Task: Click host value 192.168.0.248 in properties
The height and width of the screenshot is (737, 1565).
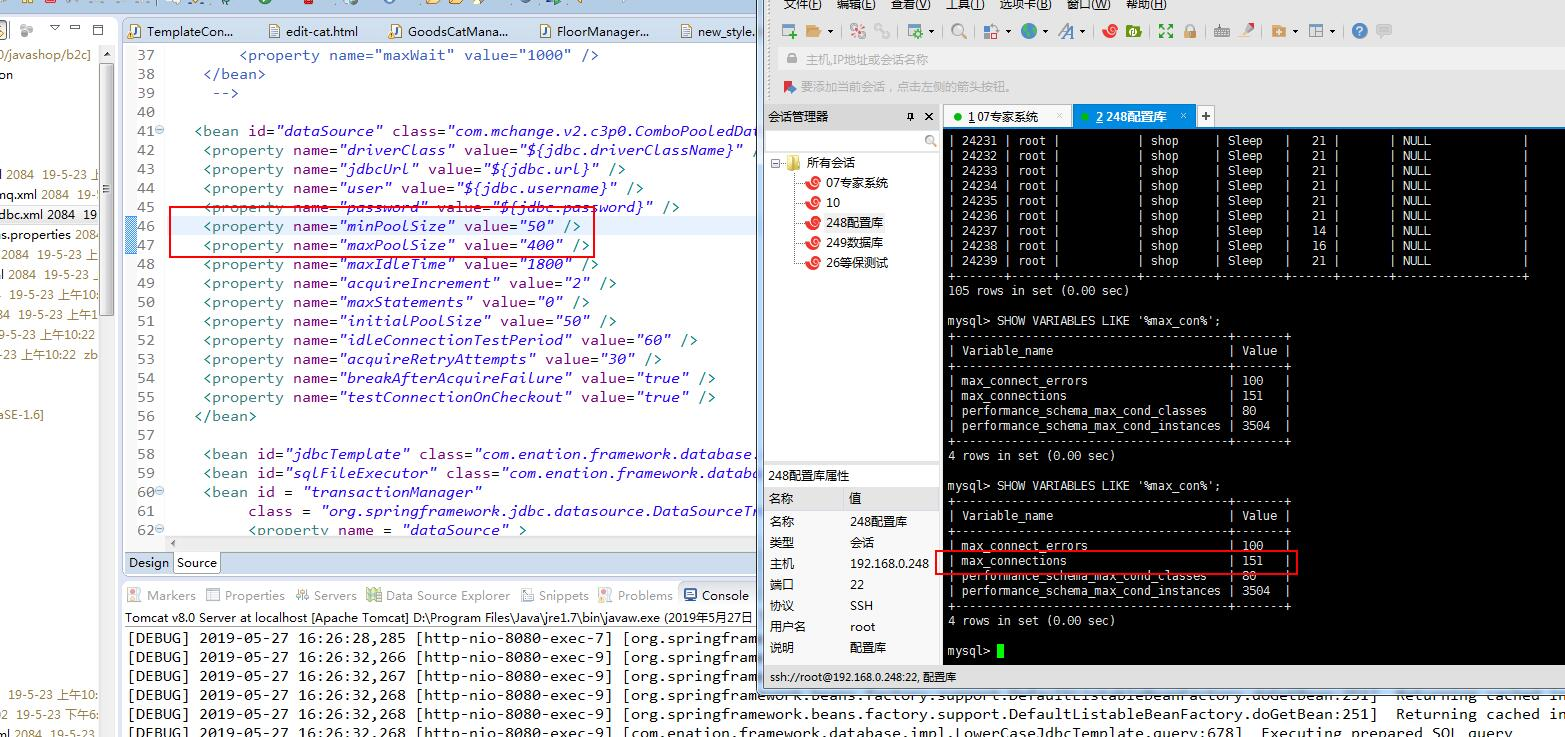Action: coord(889,563)
